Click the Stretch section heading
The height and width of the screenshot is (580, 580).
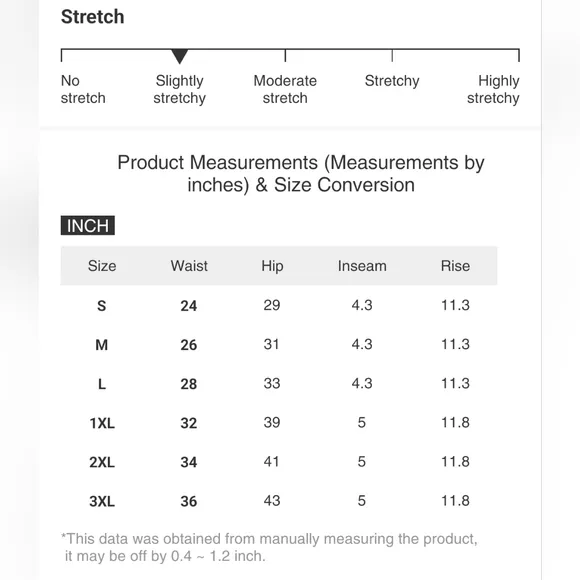[x=92, y=17]
